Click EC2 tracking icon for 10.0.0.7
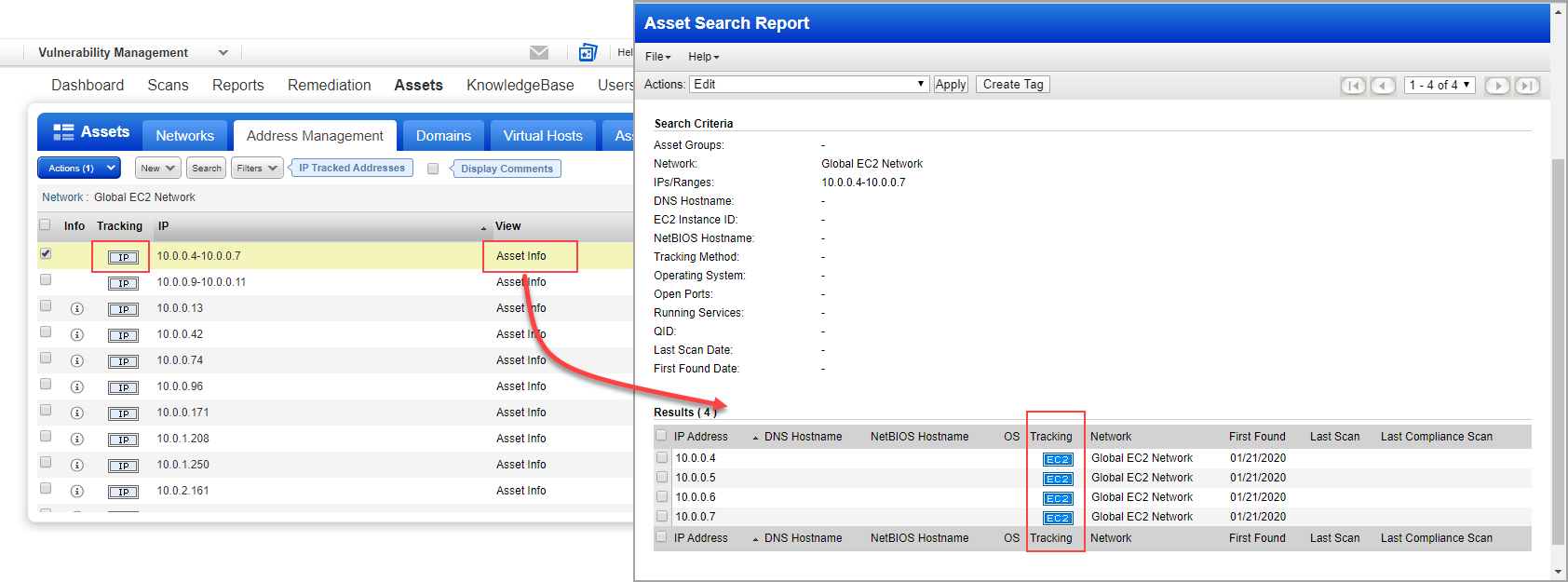 point(1058,518)
